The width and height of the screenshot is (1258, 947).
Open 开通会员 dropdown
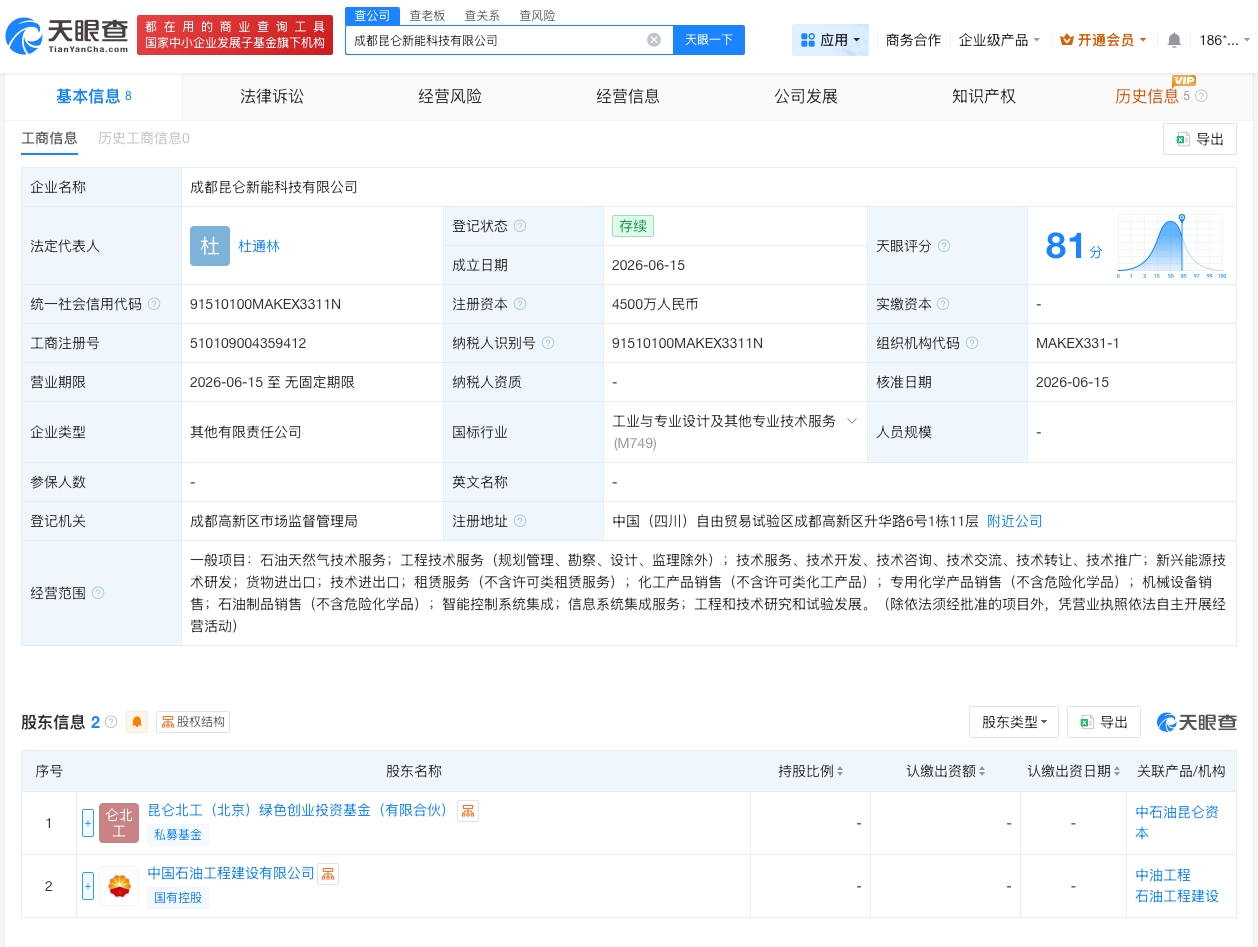[x=1103, y=40]
